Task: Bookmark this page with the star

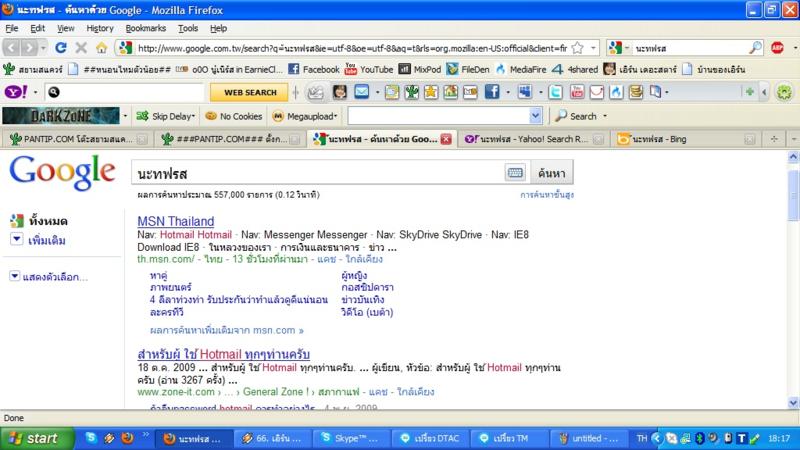Action: click(578, 48)
